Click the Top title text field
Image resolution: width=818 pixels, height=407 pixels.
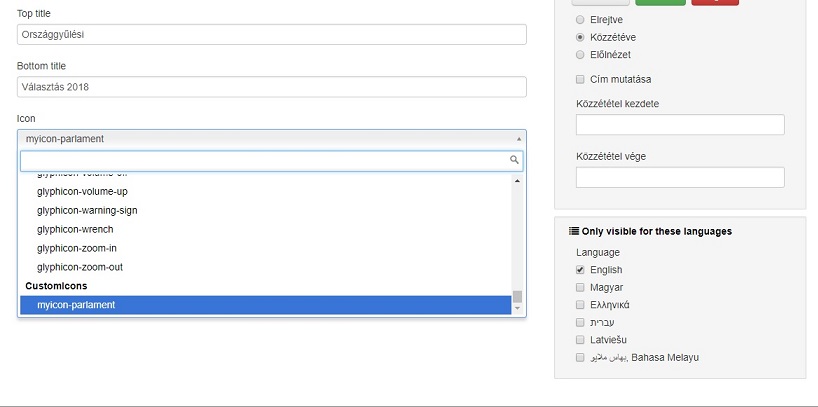(x=272, y=34)
